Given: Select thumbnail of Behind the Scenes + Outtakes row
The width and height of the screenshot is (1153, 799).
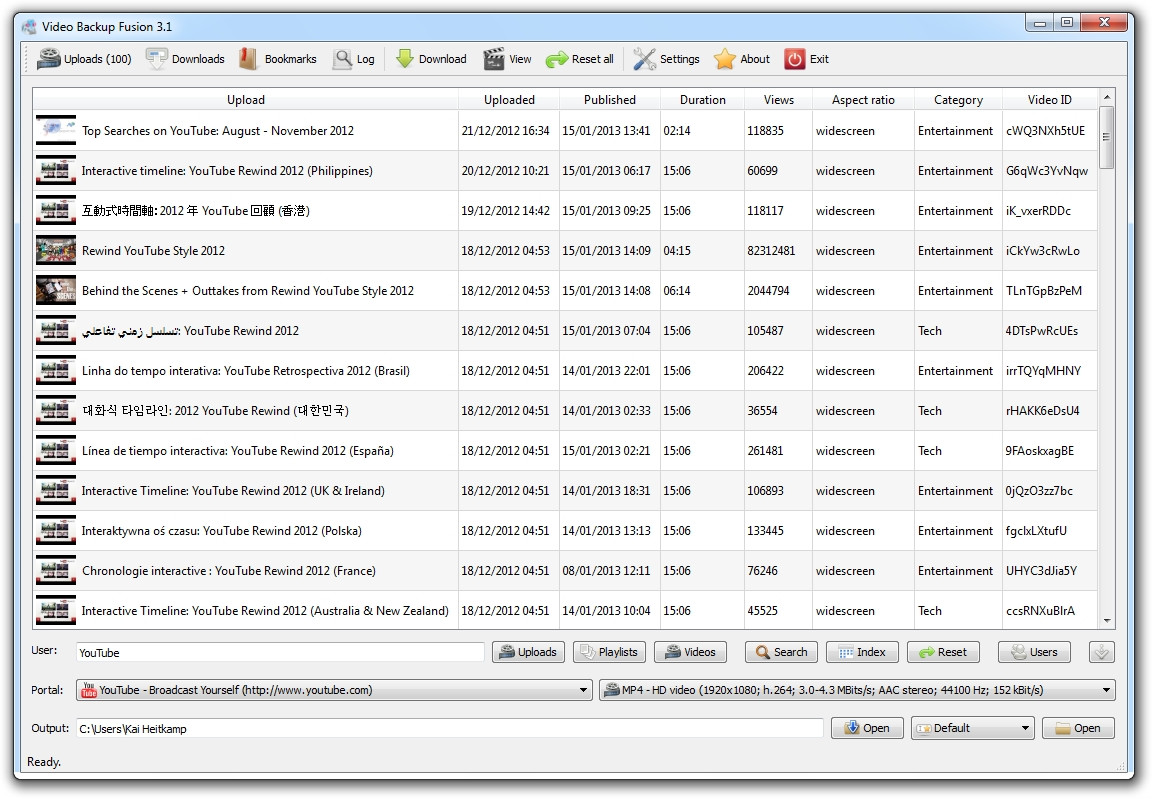Looking at the screenshot, I should (x=56, y=290).
